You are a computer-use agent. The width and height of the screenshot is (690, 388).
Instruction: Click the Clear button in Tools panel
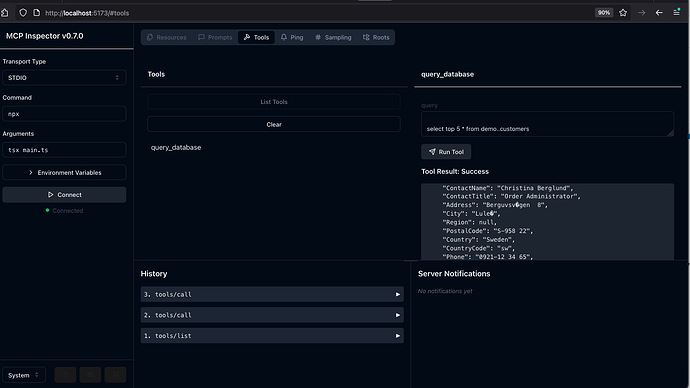pyautogui.click(x=274, y=124)
